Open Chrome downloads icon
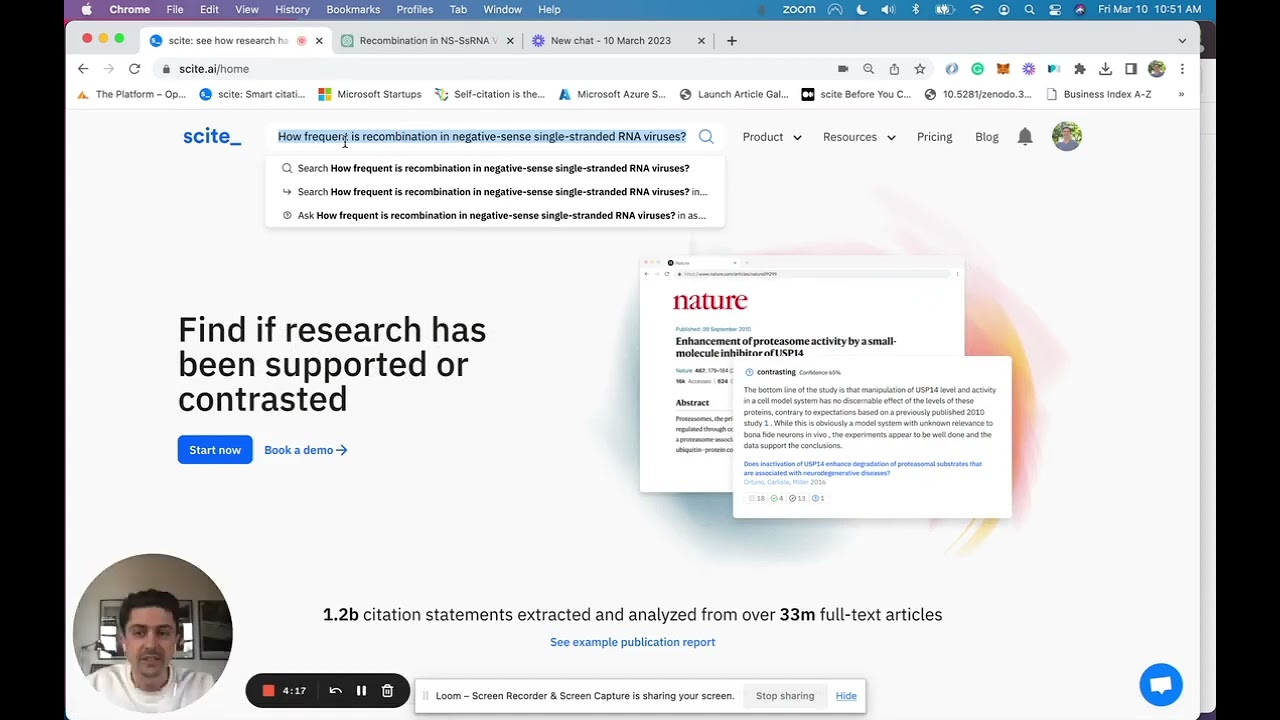 coord(1105,69)
